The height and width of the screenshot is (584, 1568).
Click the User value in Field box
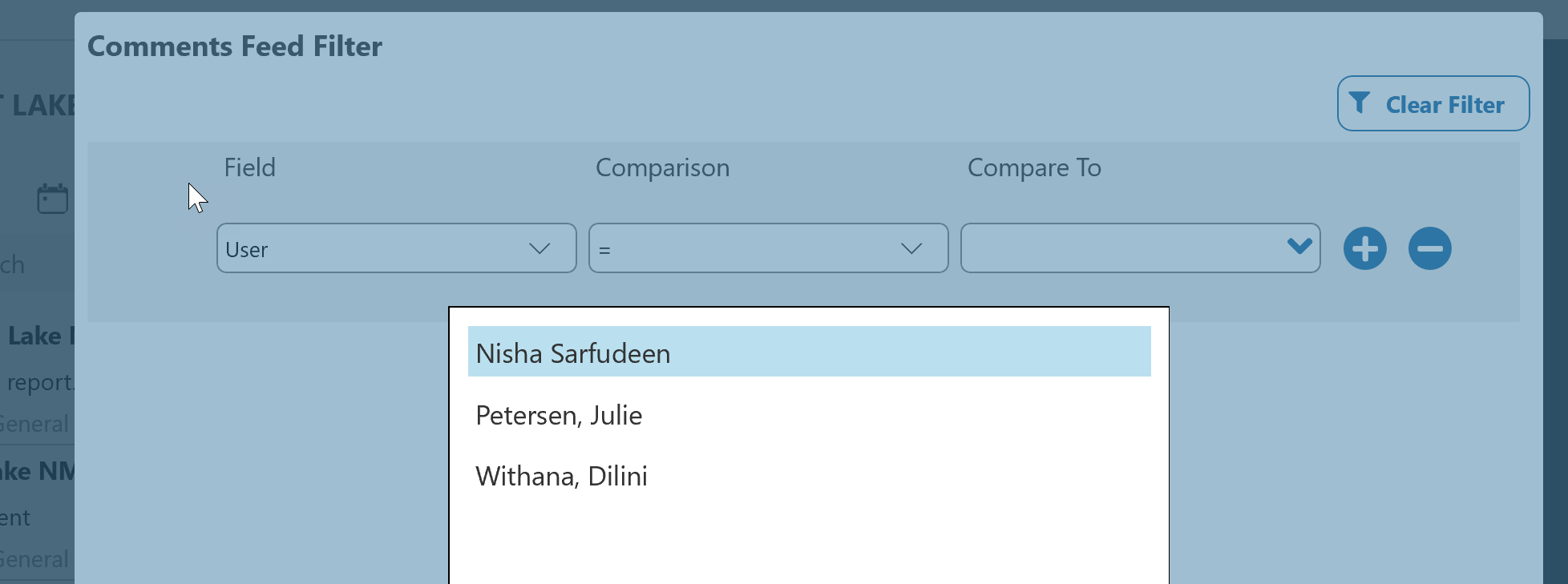point(247,250)
